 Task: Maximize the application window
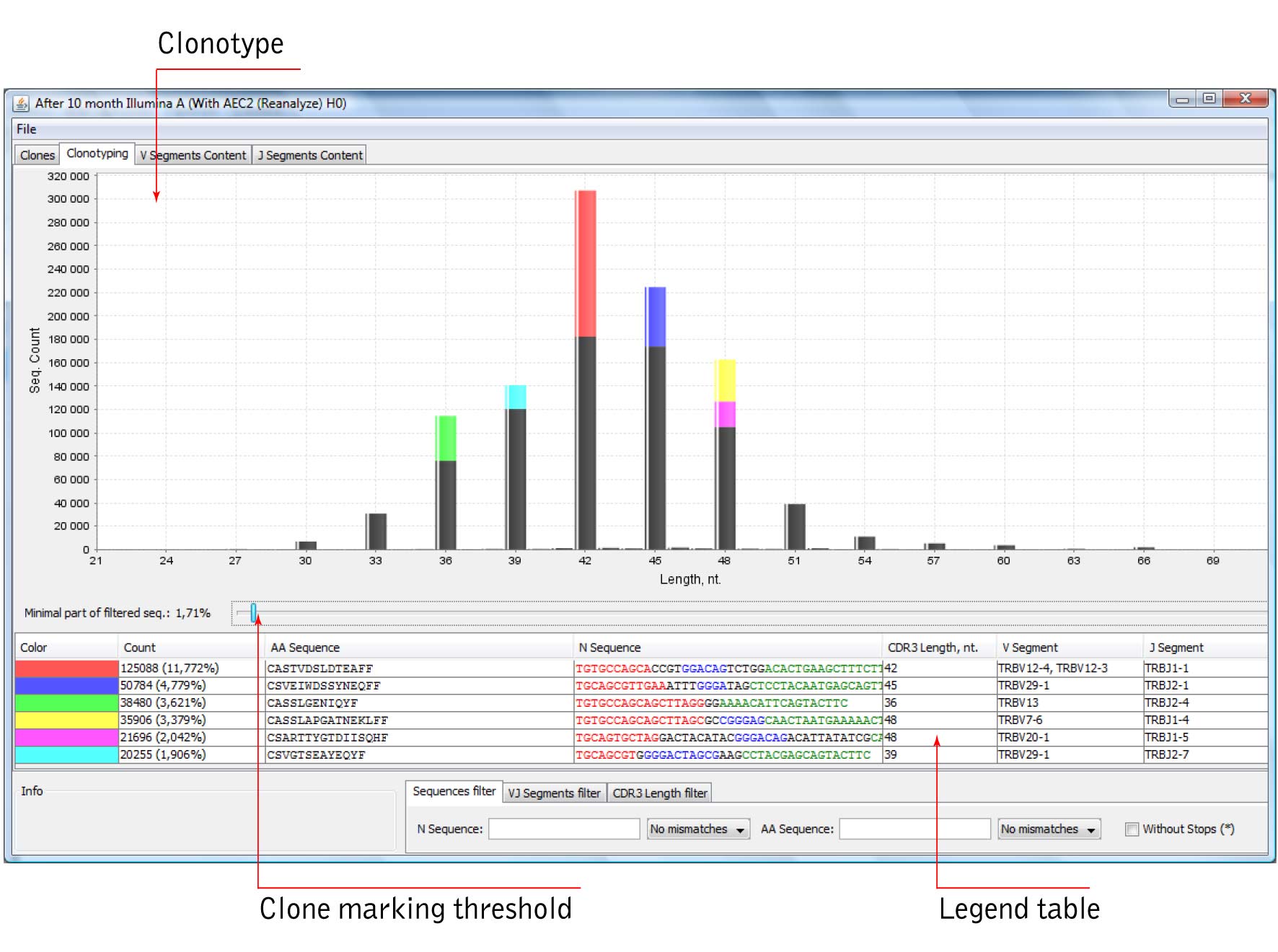coord(1209,99)
